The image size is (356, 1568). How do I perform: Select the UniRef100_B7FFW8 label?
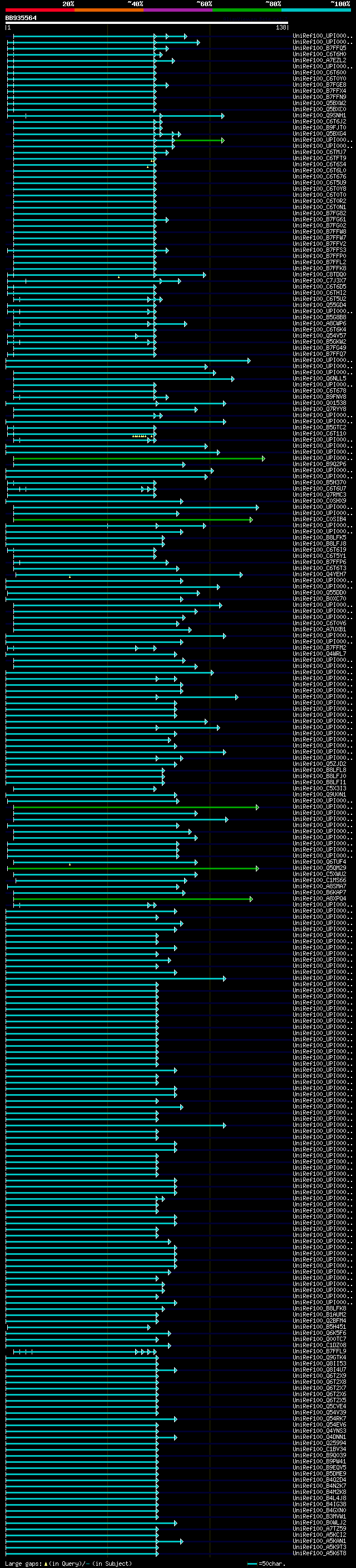point(319,232)
